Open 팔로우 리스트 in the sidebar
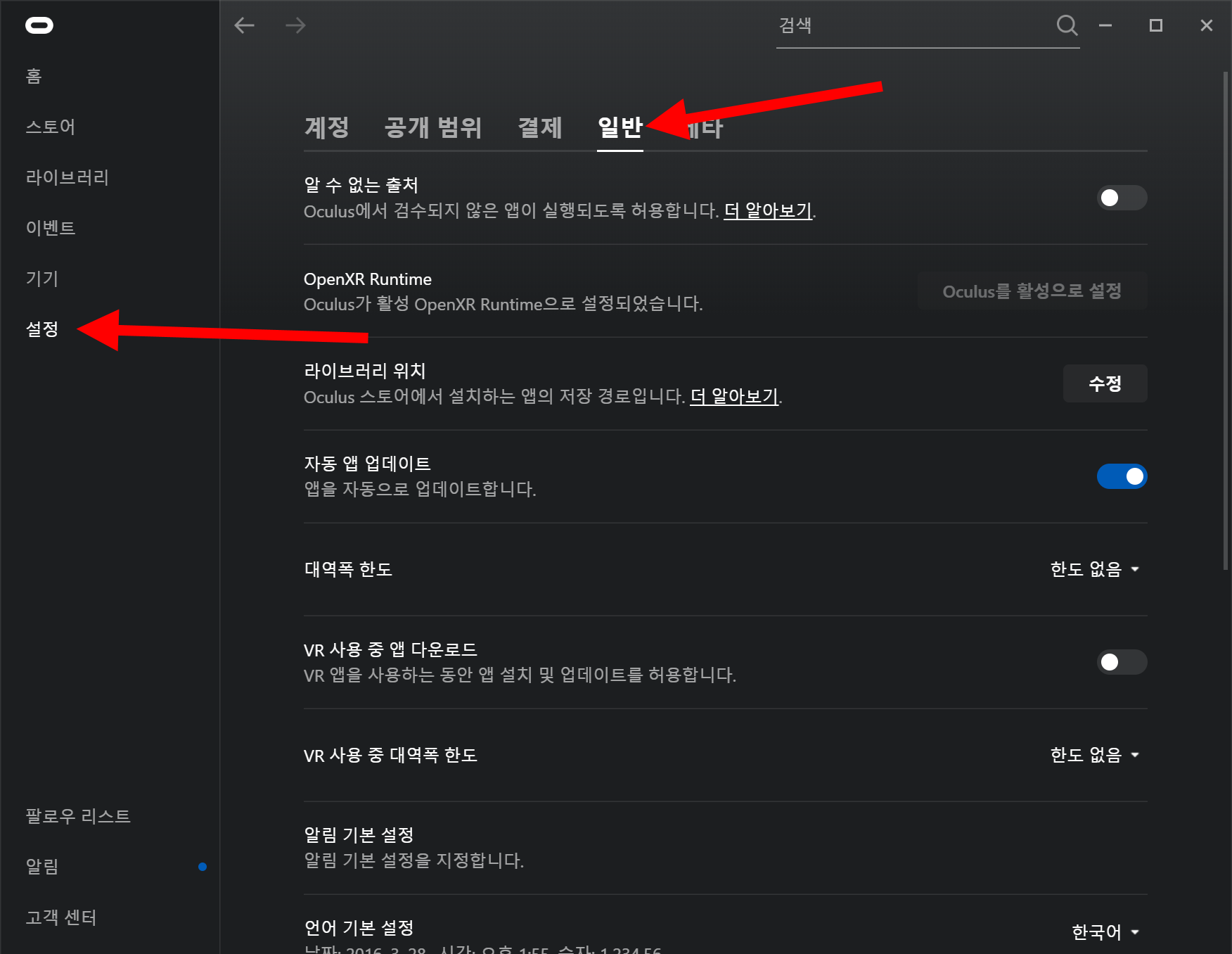This screenshot has height=954, width=1232. point(78,816)
